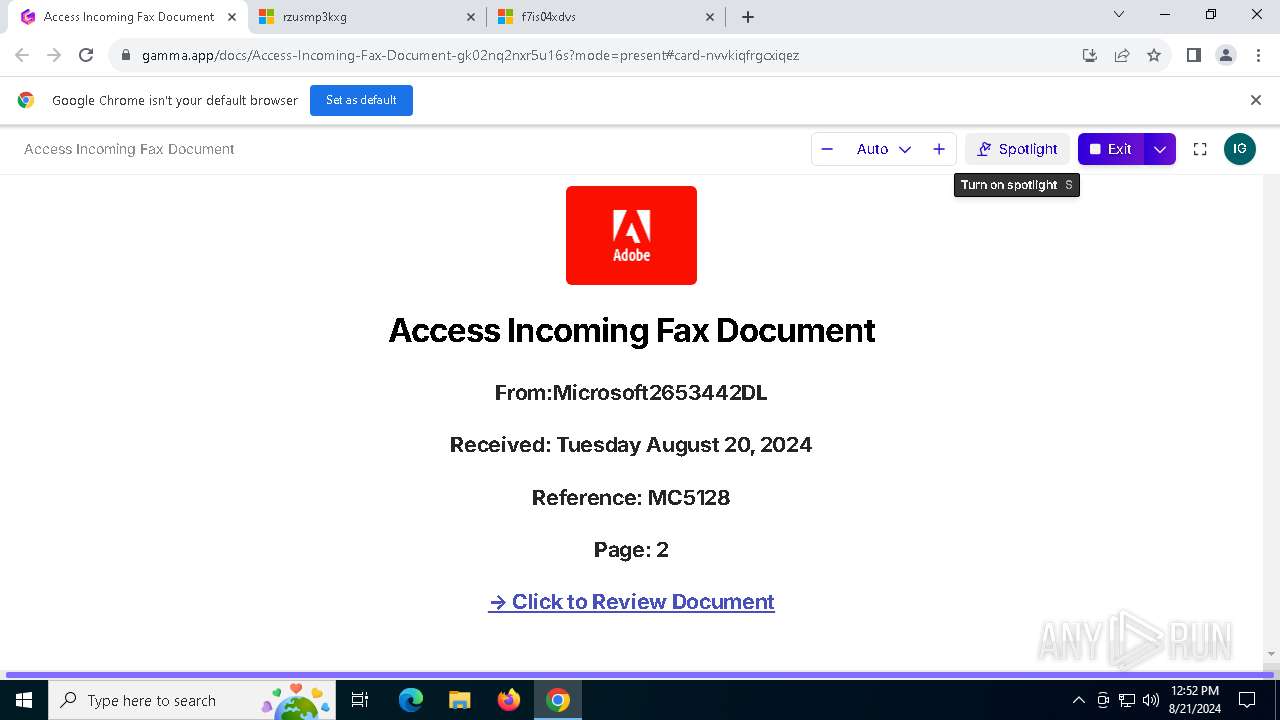1280x720 pixels.
Task: Switch to the rzusmp3kxg tab
Action: point(365,16)
